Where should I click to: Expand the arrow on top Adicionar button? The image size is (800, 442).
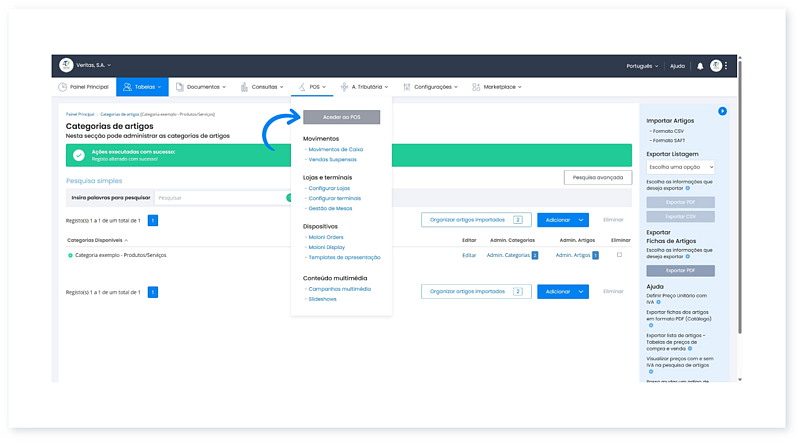click(581, 219)
